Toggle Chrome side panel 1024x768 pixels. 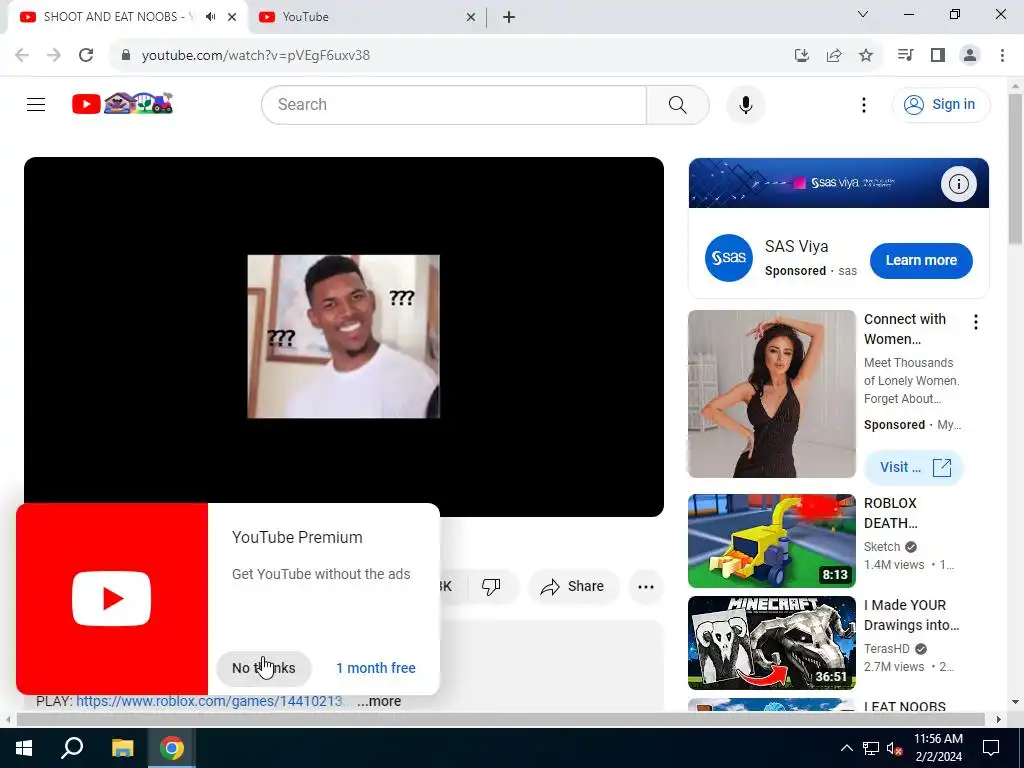click(x=938, y=55)
